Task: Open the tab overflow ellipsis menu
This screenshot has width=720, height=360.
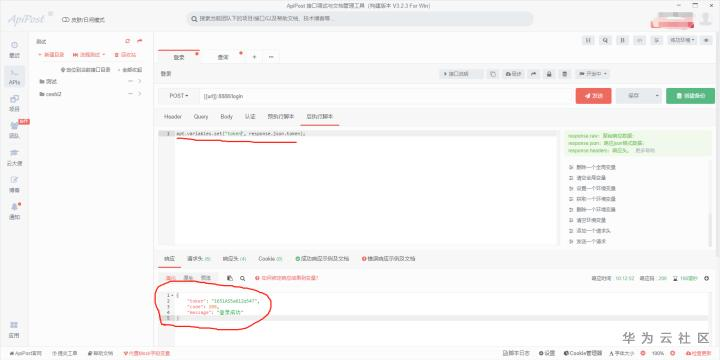Action: pos(271,57)
